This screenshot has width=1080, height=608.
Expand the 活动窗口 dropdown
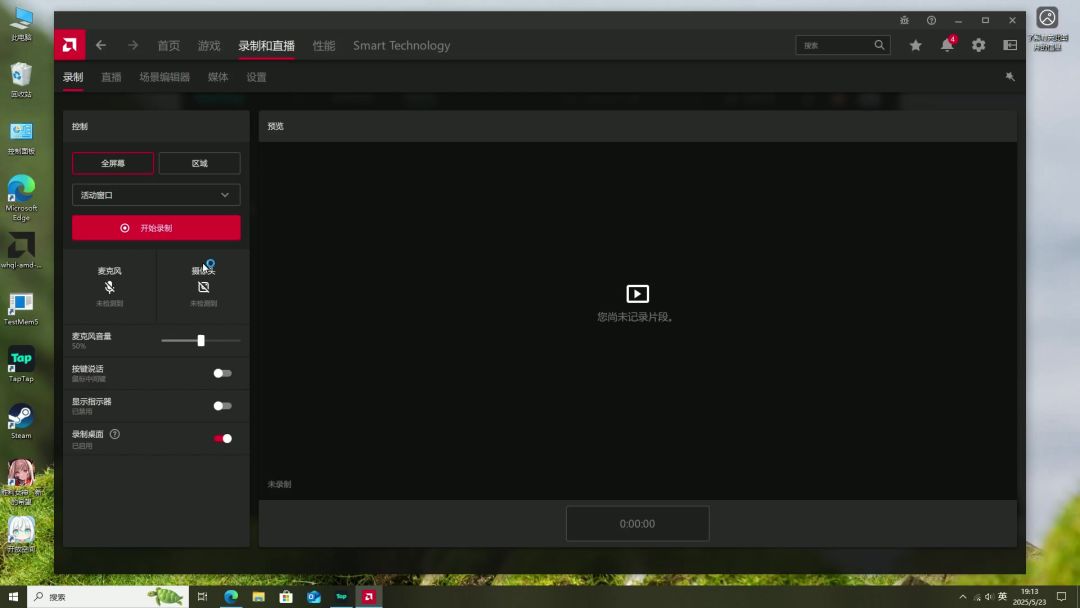coord(156,195)
